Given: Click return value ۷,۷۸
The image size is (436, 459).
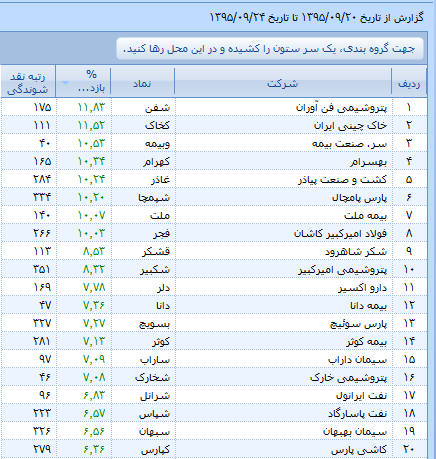Looking at the screenshot, I should pyautogui.click(x=94, y=287).
